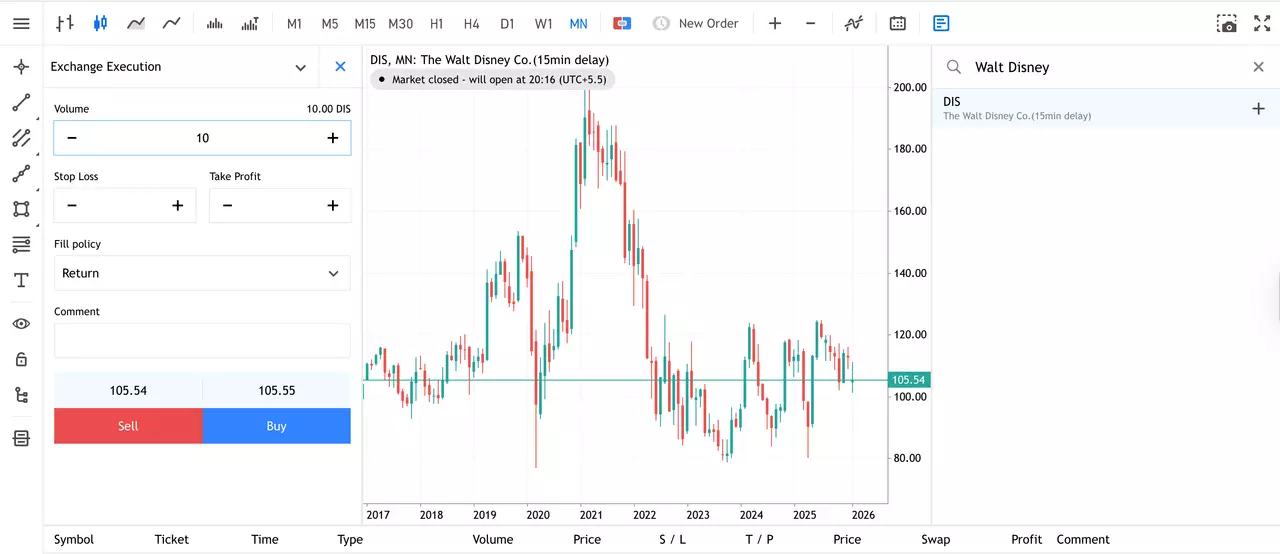
Task: Select the M15 timeframe
Action: click(x=365, y=23)
